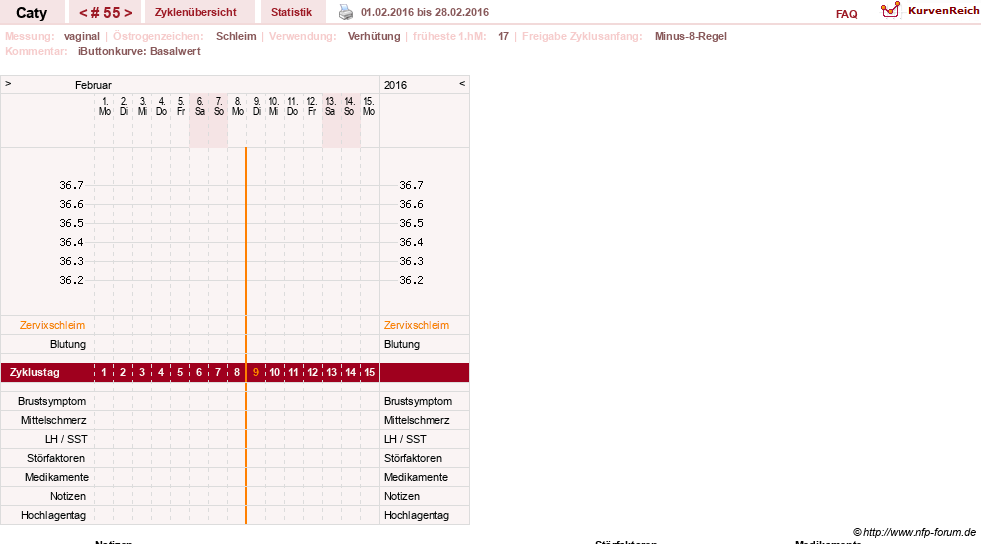Image resolution: width=981 pixels, height=544 pixels.
Task: Select cycle day 9 in the Zyklustag row
Action: (x=255, y=372)
